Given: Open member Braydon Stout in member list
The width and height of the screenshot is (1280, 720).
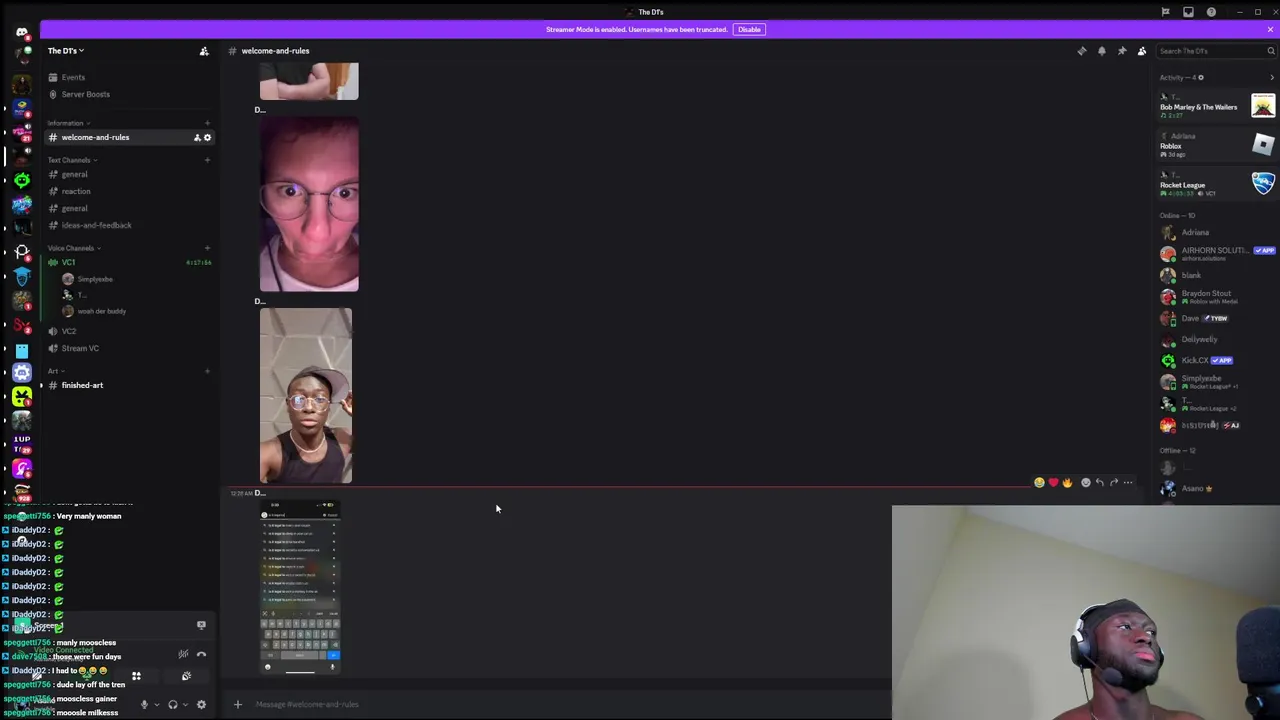Looking at the screenshot, I should [x=1217, y=297].
